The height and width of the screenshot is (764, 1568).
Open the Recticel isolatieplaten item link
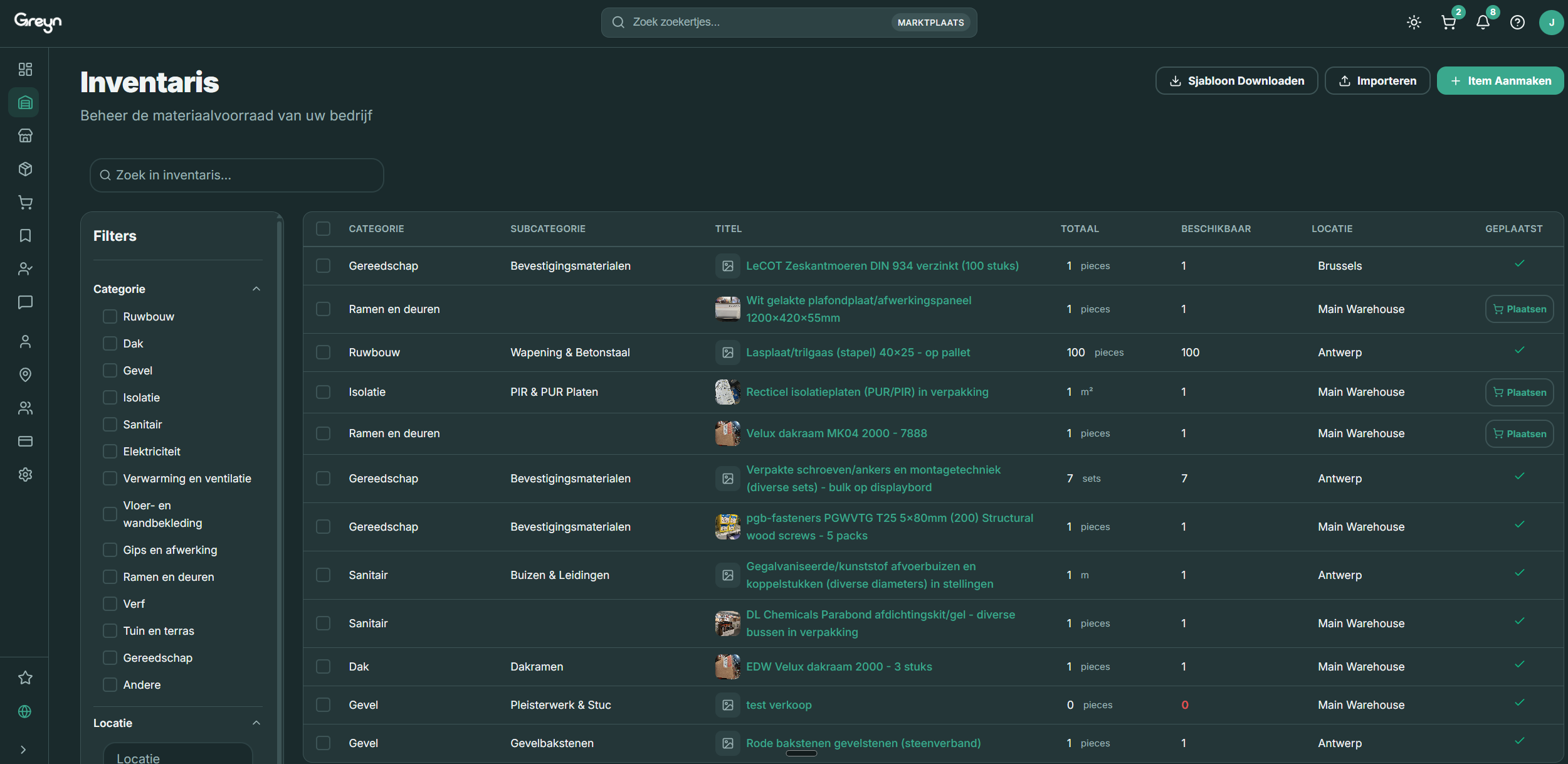pyautogui.click(x=867, y=392)
